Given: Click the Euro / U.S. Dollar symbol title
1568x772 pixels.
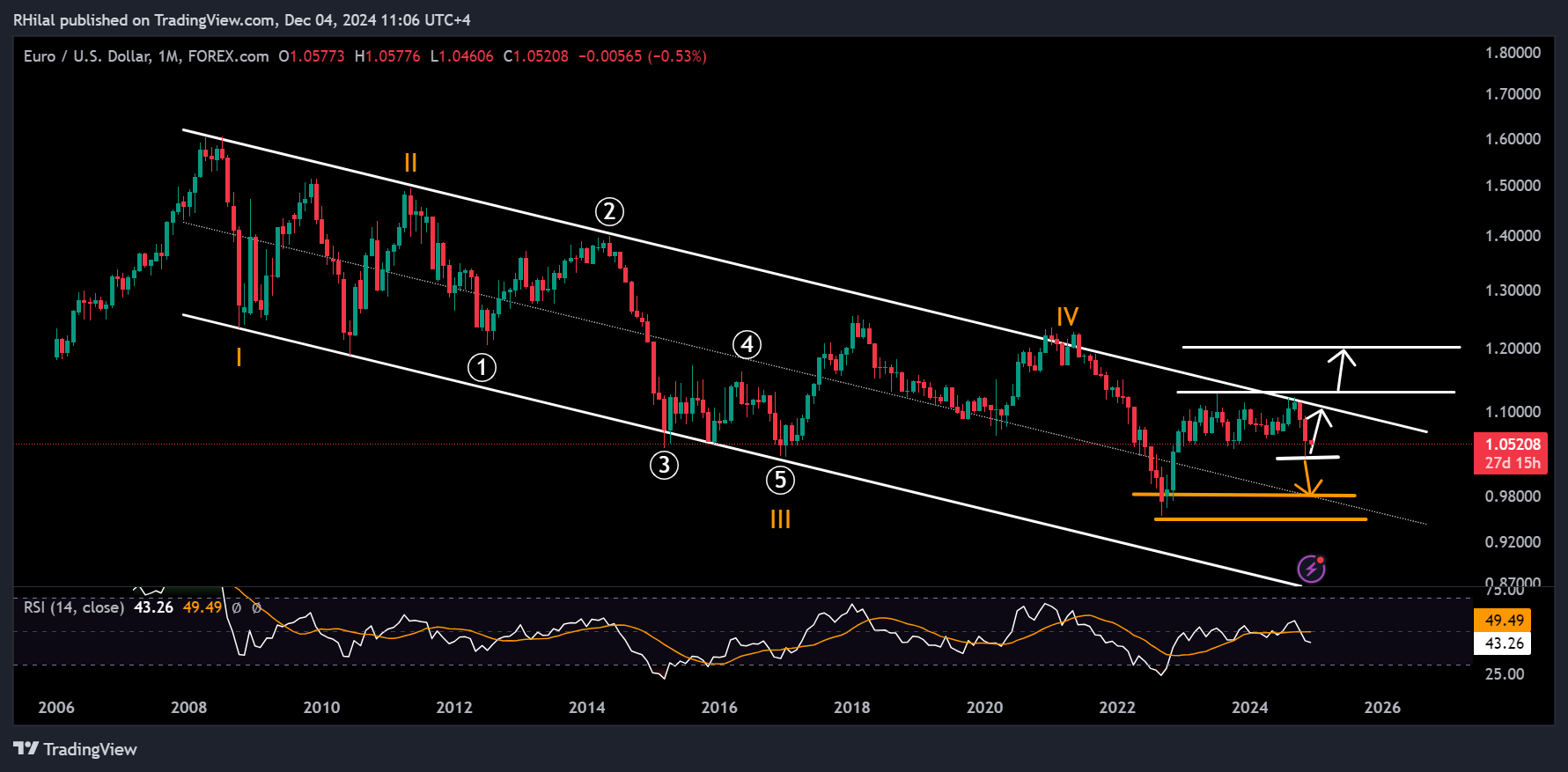Looking at the screenshot, I should pos(86,56).
